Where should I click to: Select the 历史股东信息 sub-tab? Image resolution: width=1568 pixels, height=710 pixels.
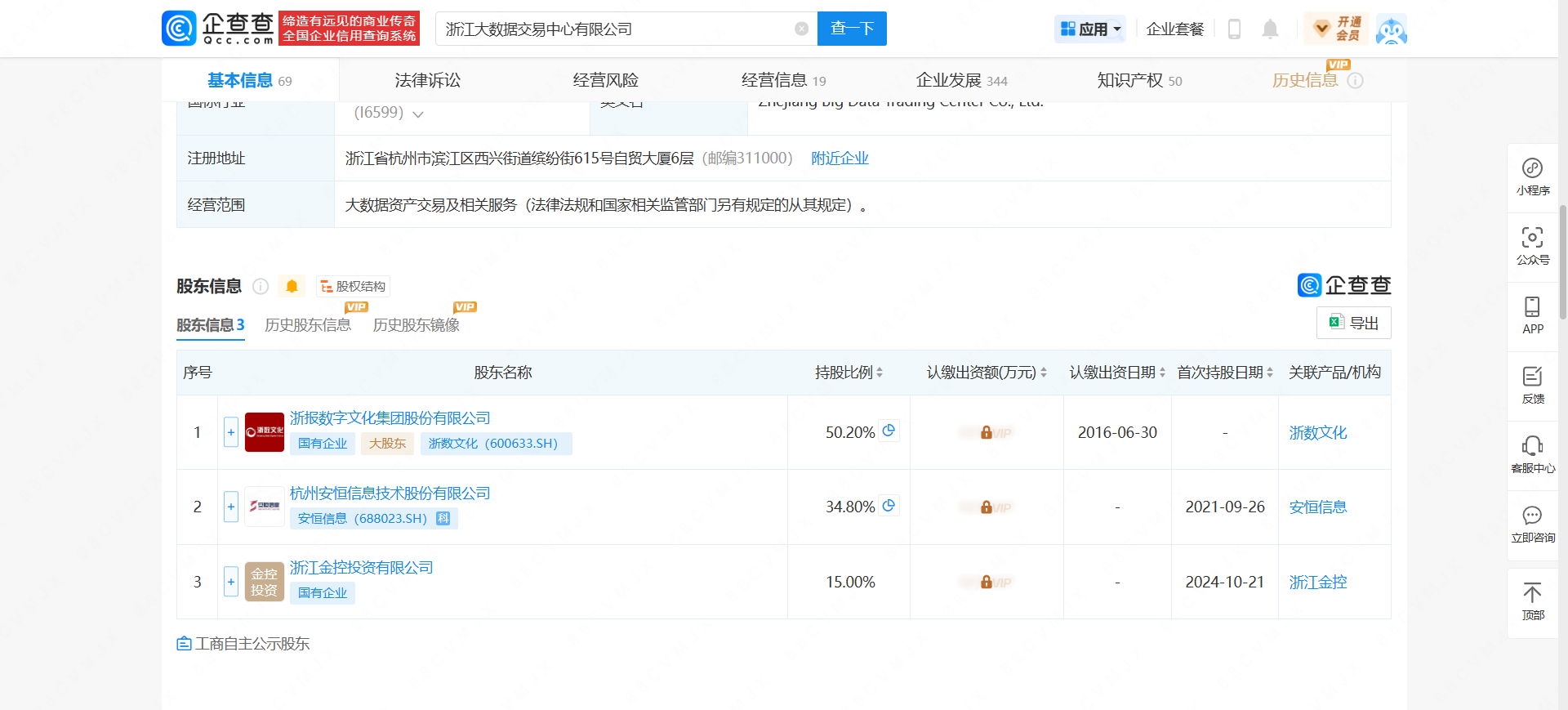[x=308, y=325]
